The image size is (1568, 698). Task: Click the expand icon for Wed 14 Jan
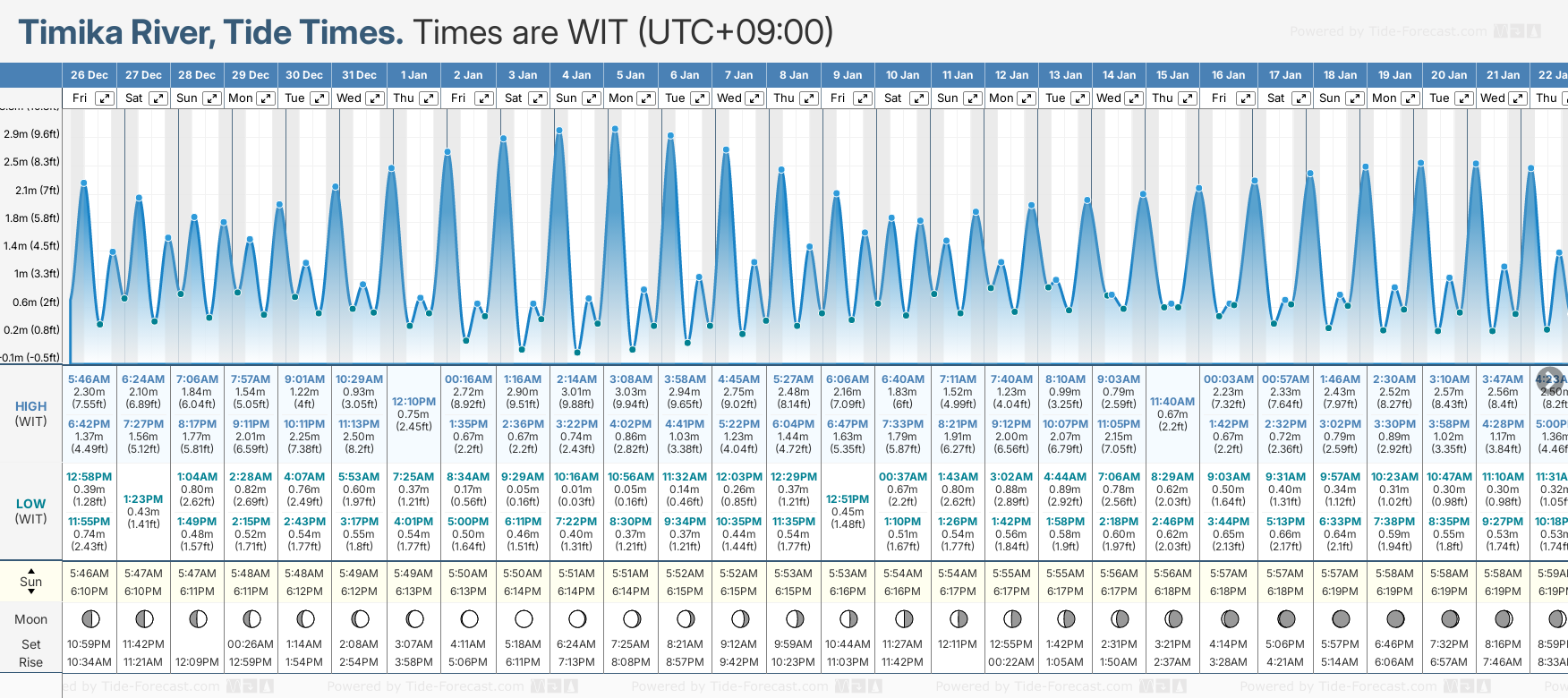(x=1133, y=98)
